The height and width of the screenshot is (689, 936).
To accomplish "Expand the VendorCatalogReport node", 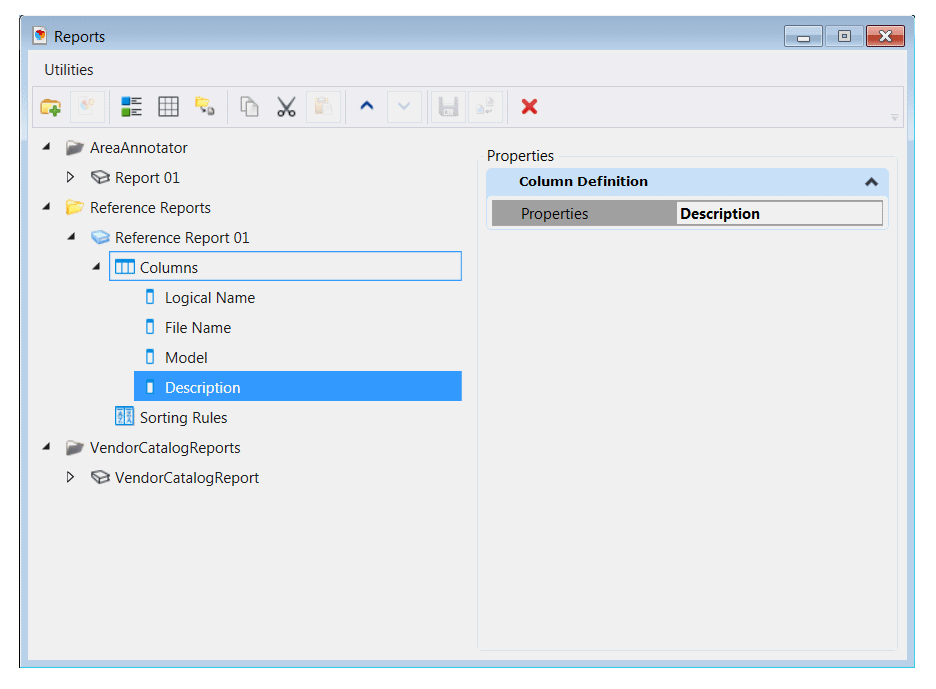I will 70,477.
